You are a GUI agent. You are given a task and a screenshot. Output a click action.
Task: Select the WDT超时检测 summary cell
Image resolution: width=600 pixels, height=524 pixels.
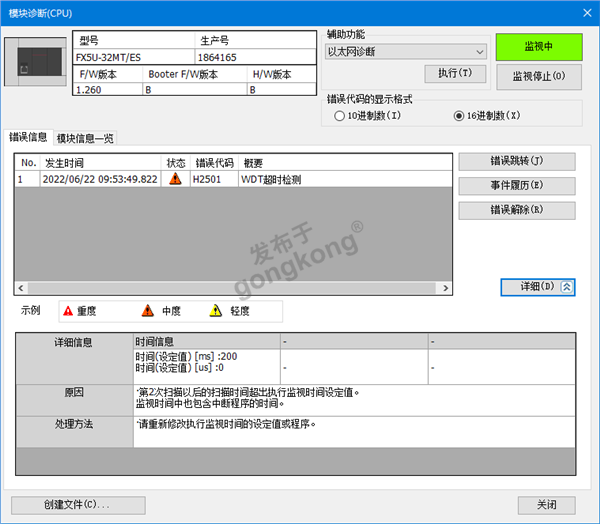pos(345,179)
